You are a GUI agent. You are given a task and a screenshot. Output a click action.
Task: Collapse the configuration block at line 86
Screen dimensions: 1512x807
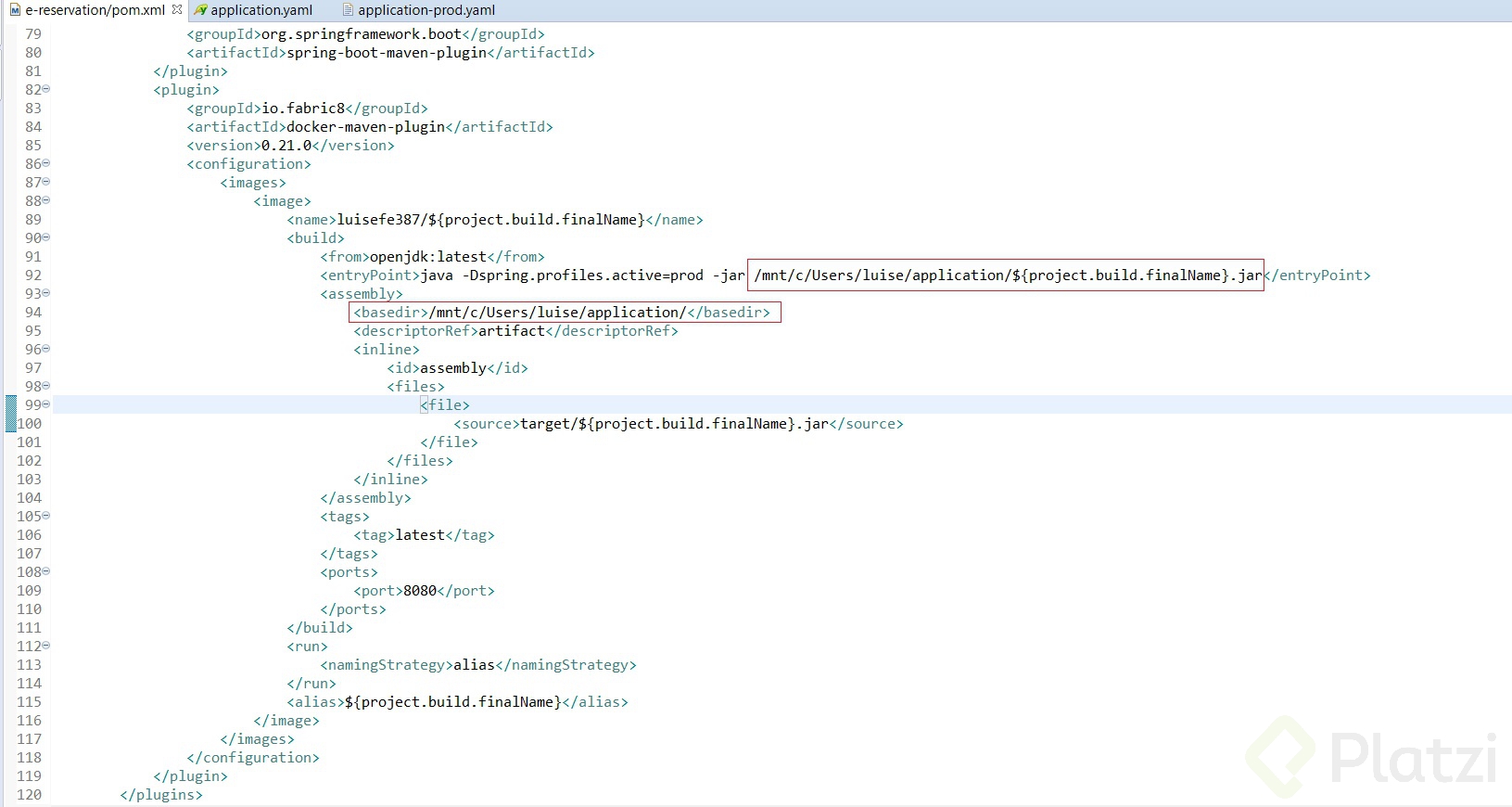click(46, 163)
